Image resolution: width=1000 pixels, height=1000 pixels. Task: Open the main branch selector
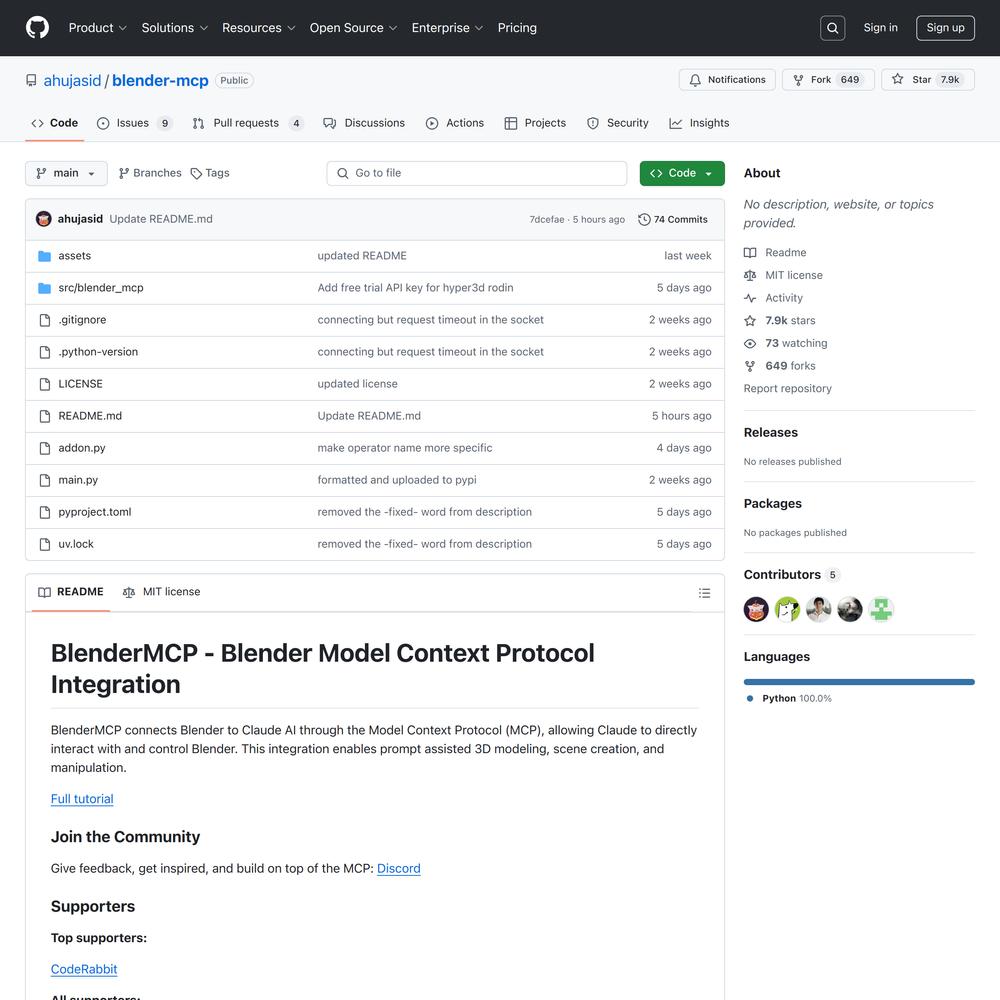(x=66, y=173)
